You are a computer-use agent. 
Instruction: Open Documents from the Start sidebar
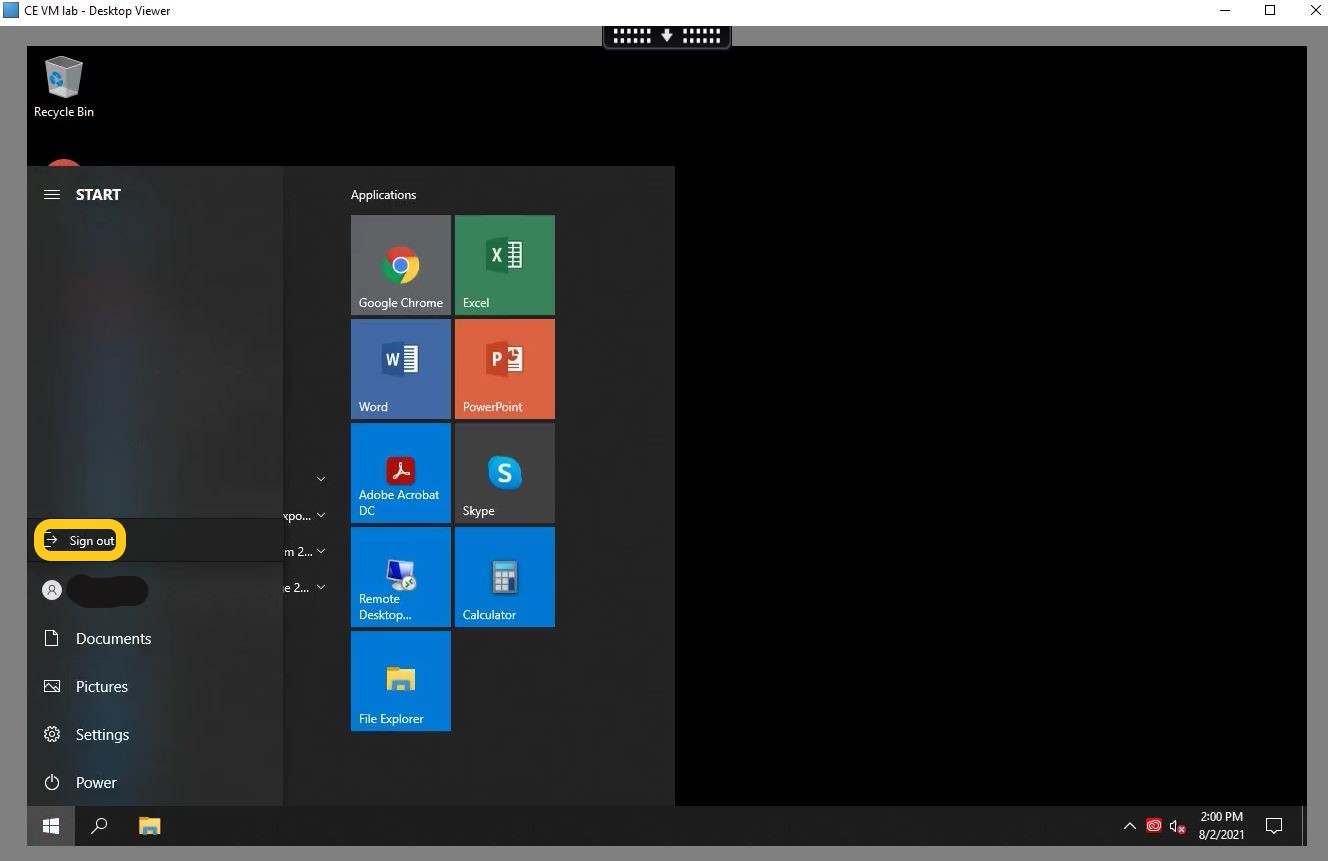click(155, 638)
